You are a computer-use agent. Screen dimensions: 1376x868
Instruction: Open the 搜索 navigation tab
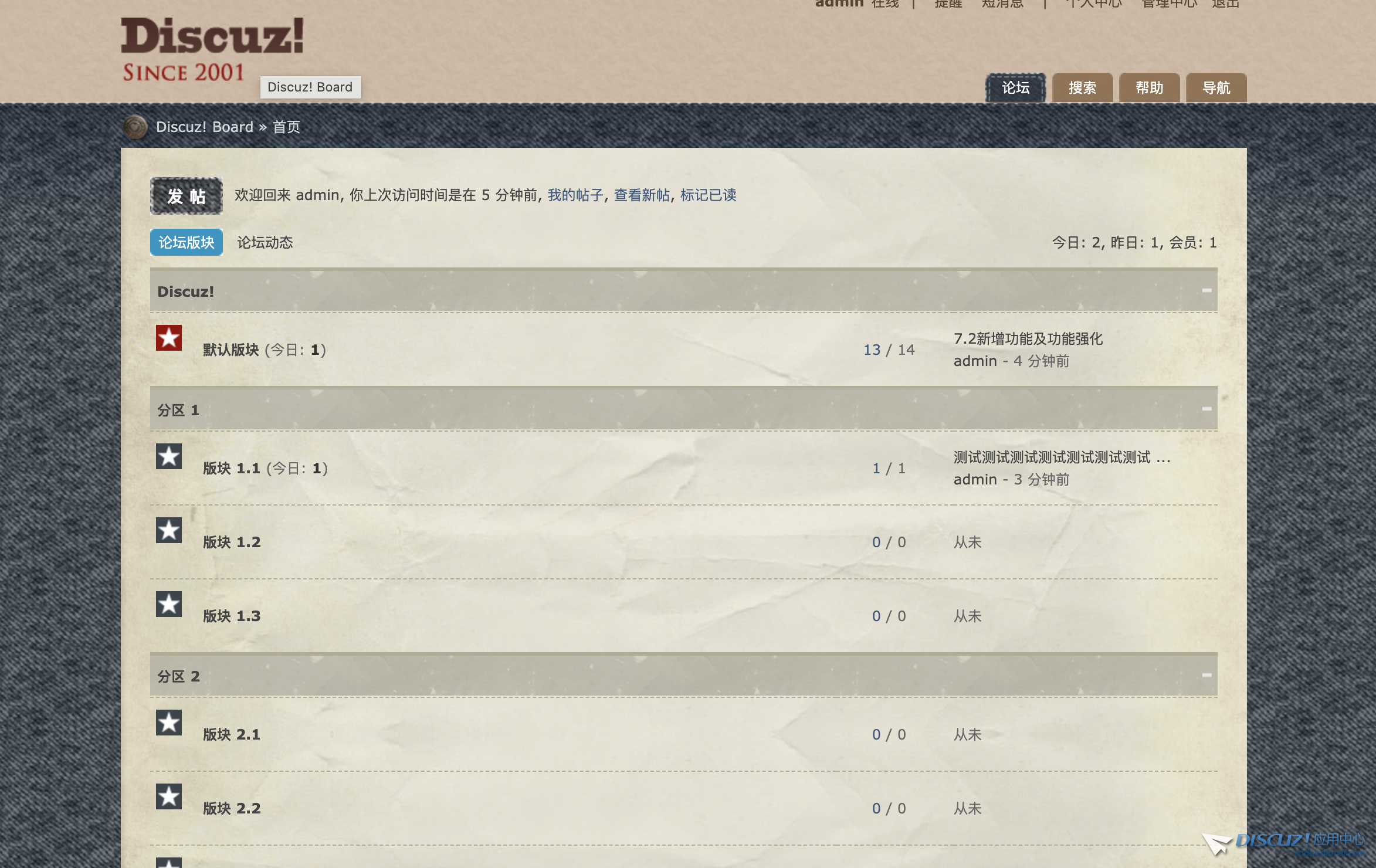(x=1083, y=88)
